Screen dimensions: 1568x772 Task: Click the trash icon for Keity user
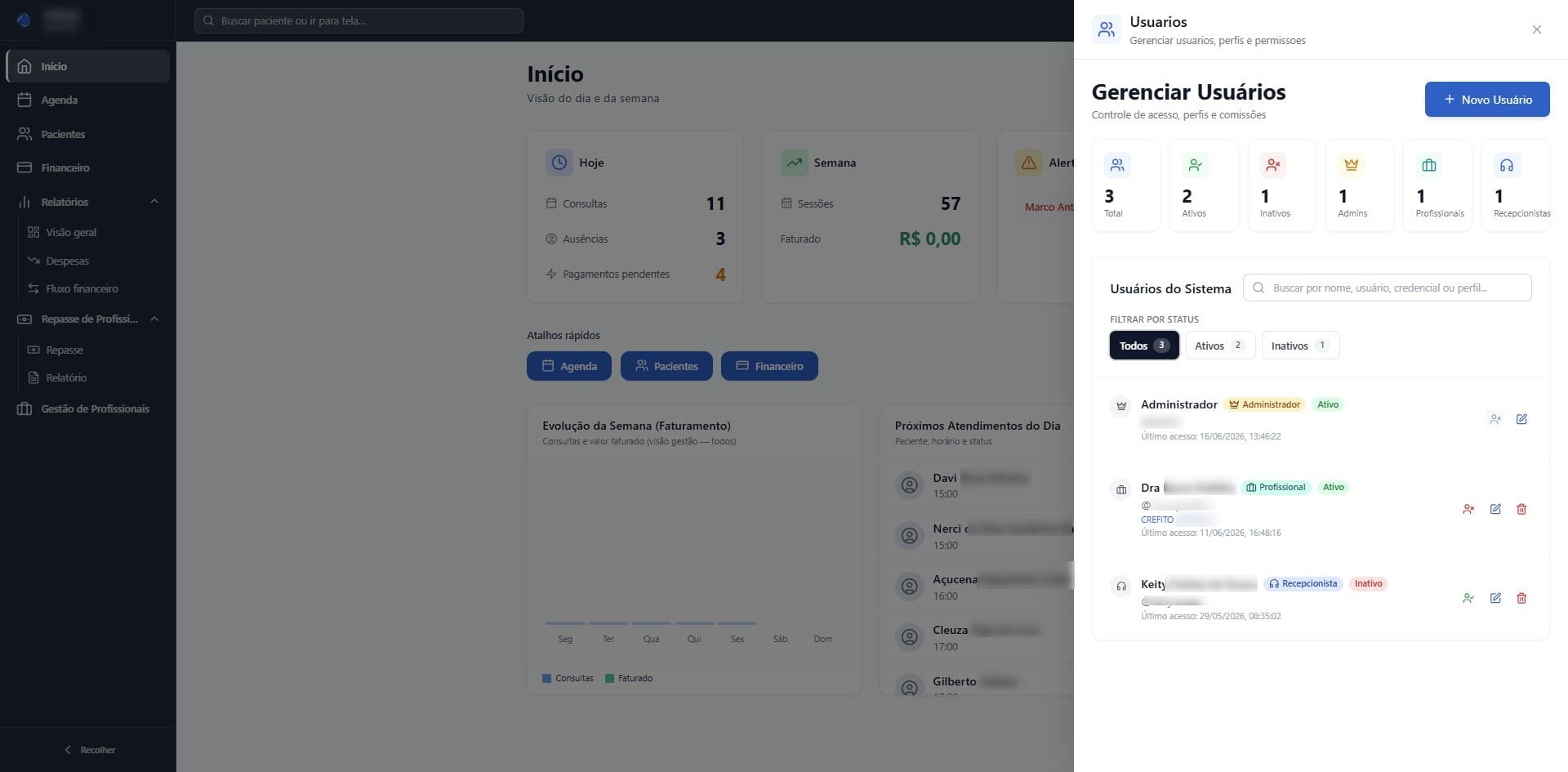[1521, 598]
